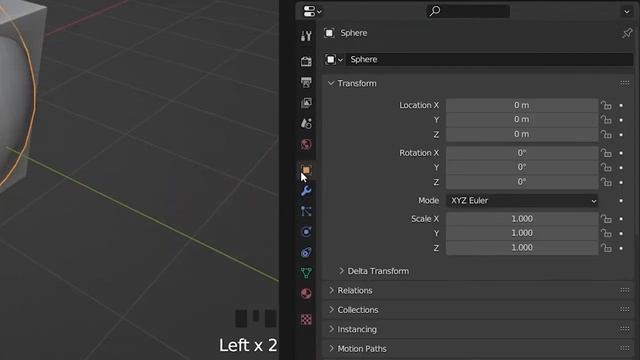The image size is (640, 360).
Task: Open the Scene properties tab
Action: (306, 123)
